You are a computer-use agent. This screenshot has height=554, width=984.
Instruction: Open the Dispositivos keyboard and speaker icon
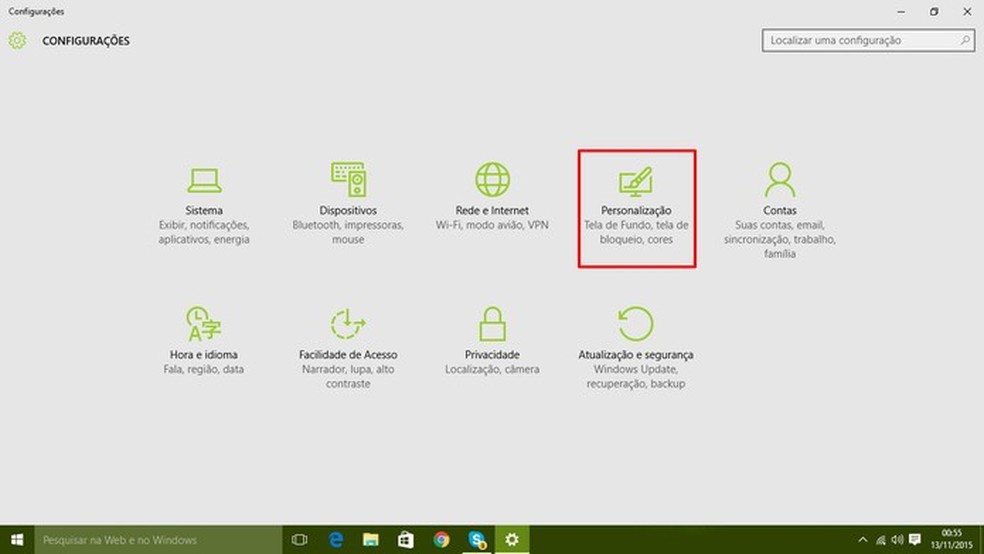[x=348, y=179]
